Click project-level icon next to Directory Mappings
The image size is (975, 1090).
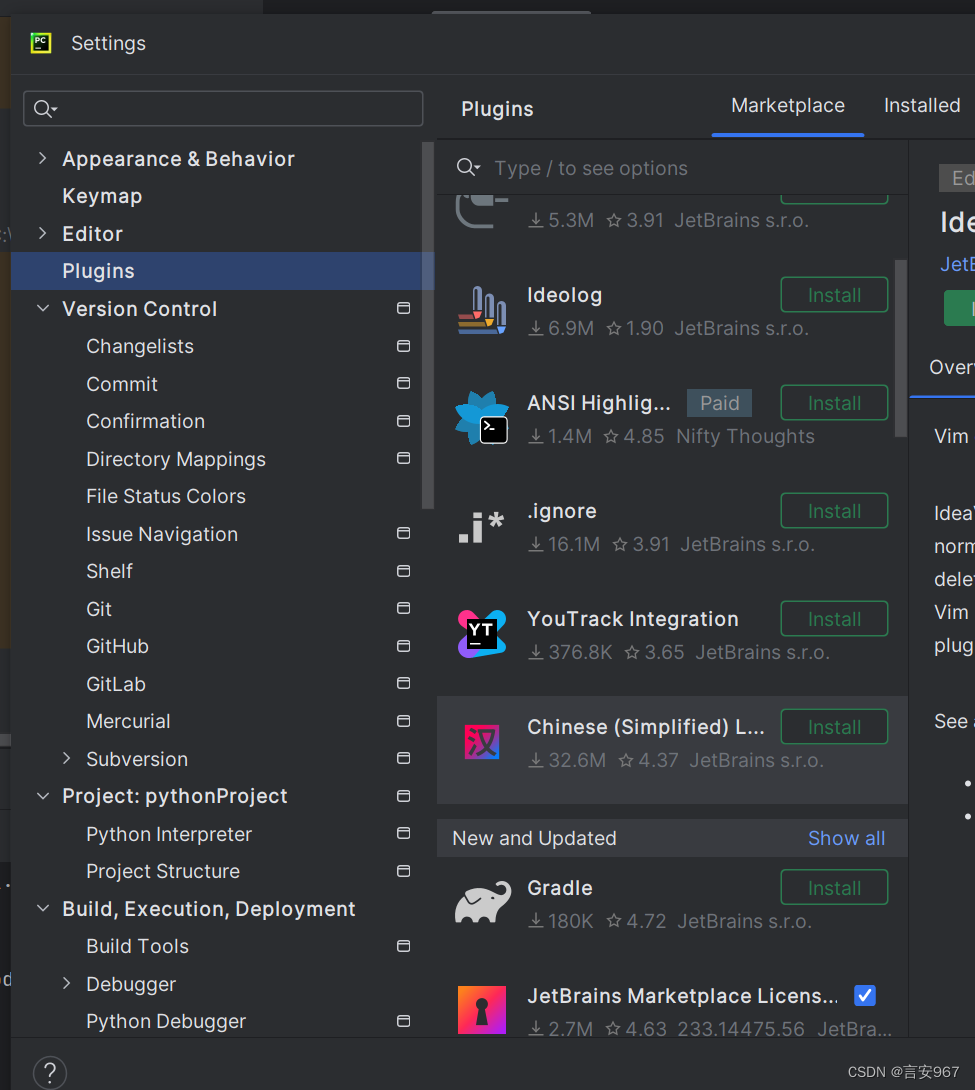[403, 458]
